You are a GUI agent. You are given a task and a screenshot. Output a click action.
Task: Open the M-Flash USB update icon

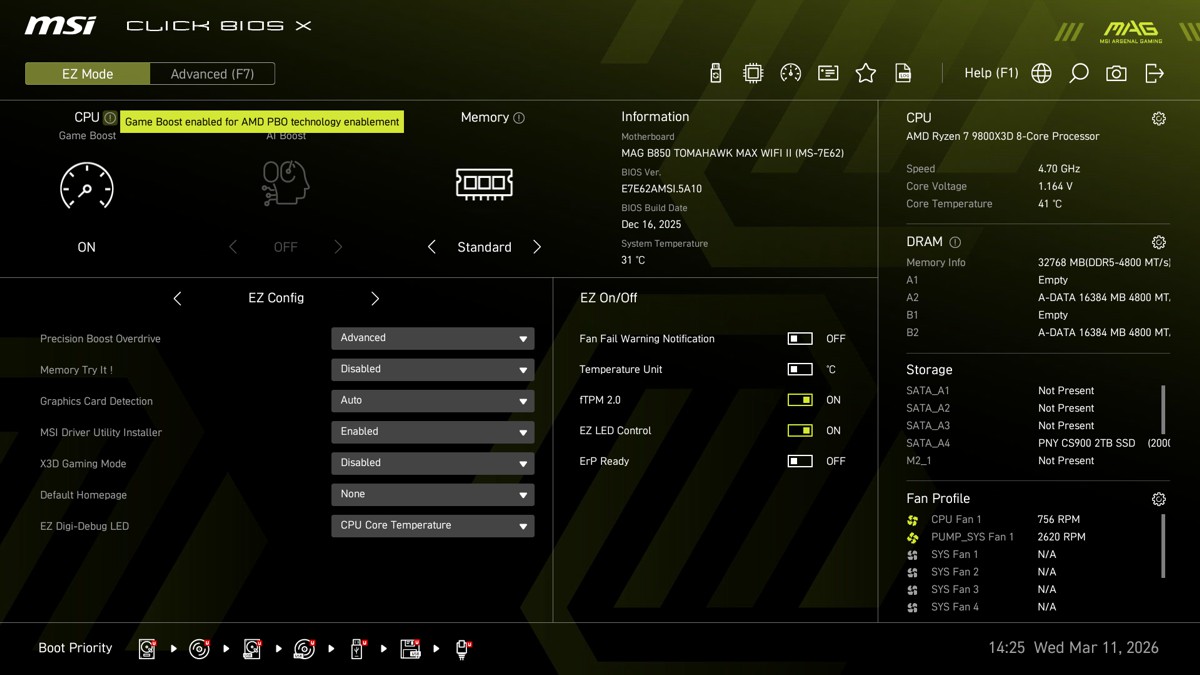tap(715, 73)
